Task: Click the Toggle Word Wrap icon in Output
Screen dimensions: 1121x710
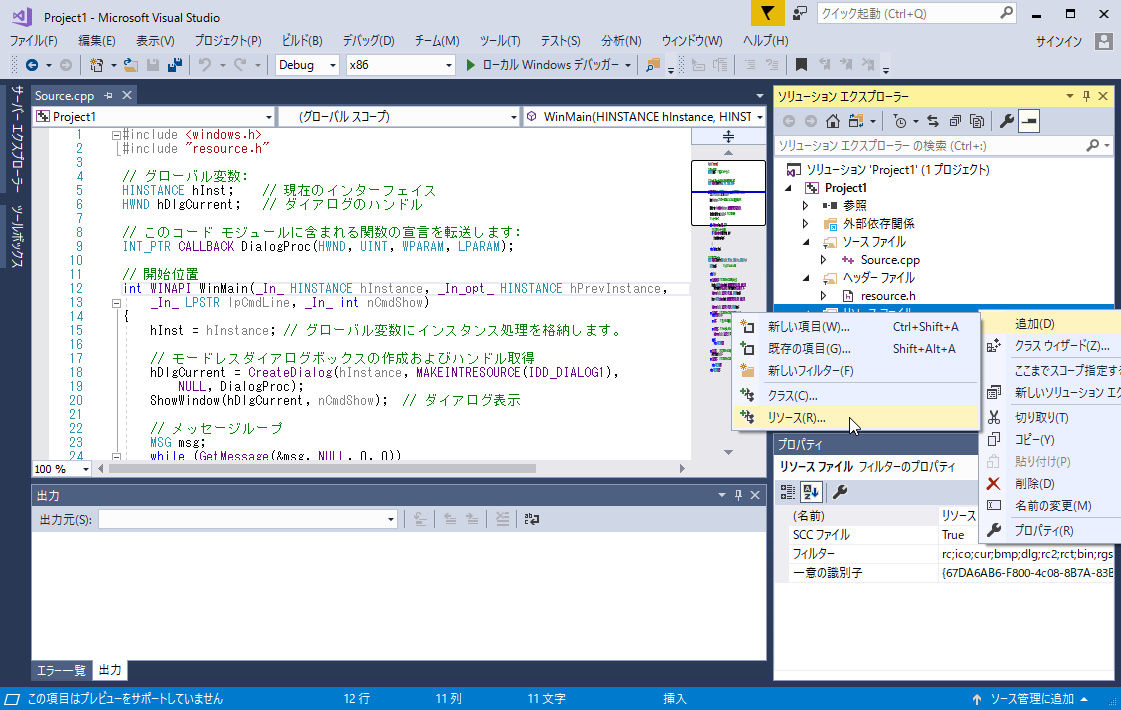Action: [532, 519]
